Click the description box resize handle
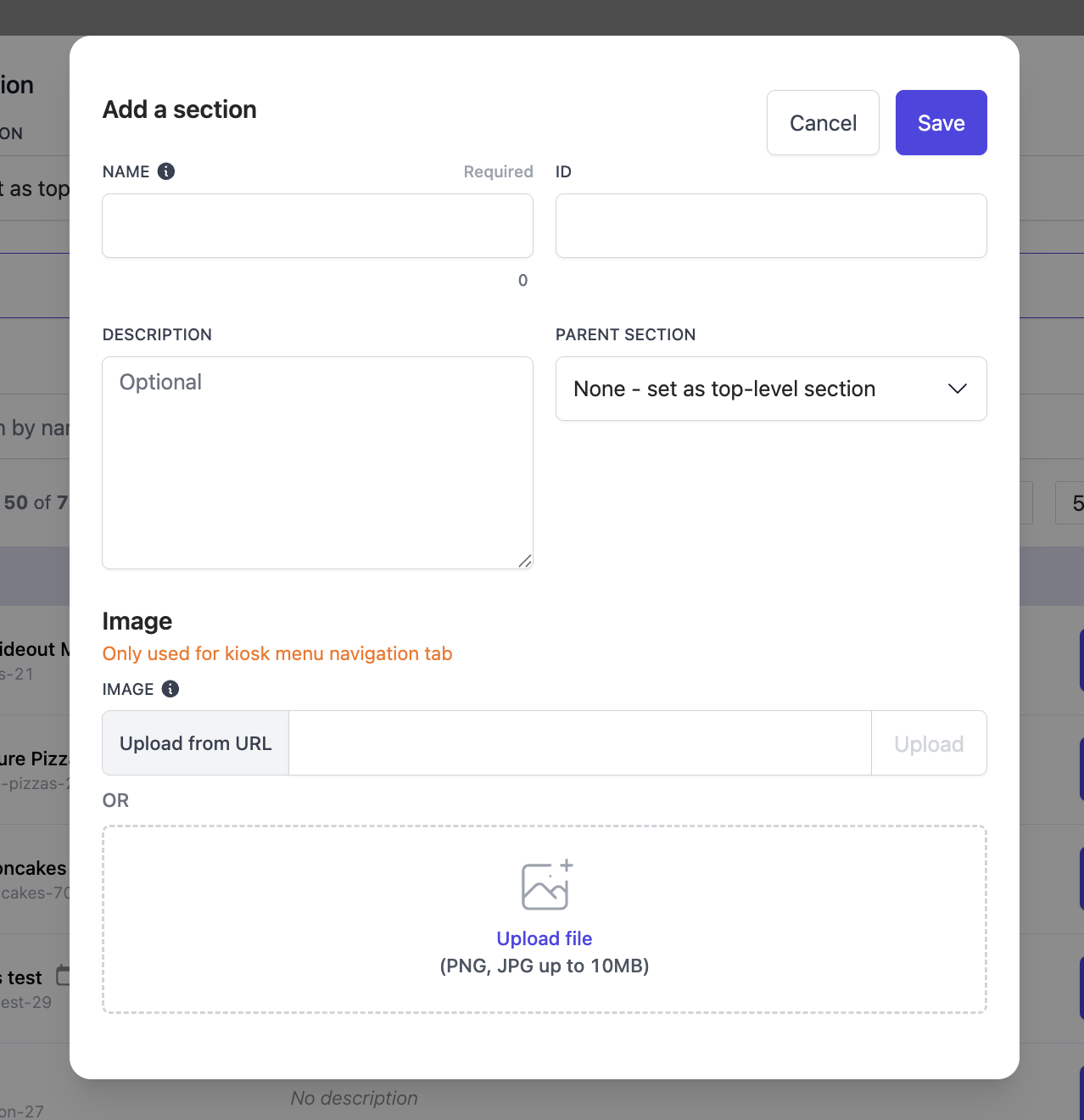The height and width of the screenshot is (1120, 1084). click(525, 561)
